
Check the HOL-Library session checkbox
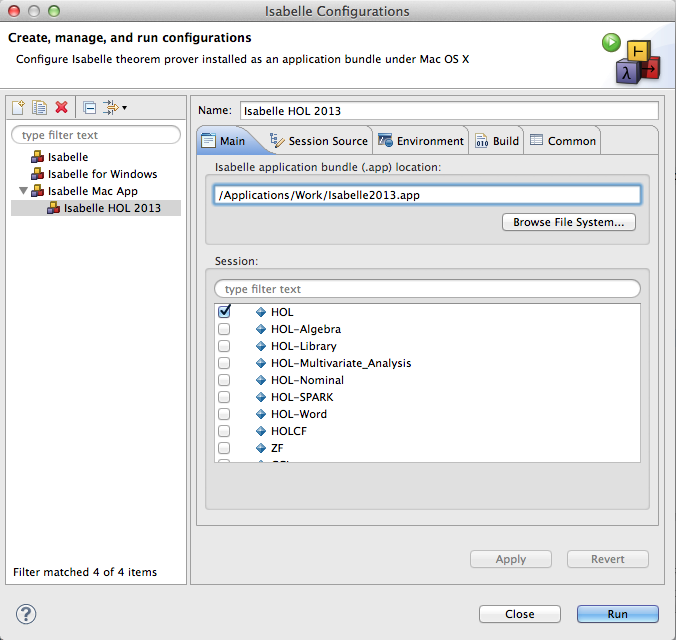[x=224, y=346]
